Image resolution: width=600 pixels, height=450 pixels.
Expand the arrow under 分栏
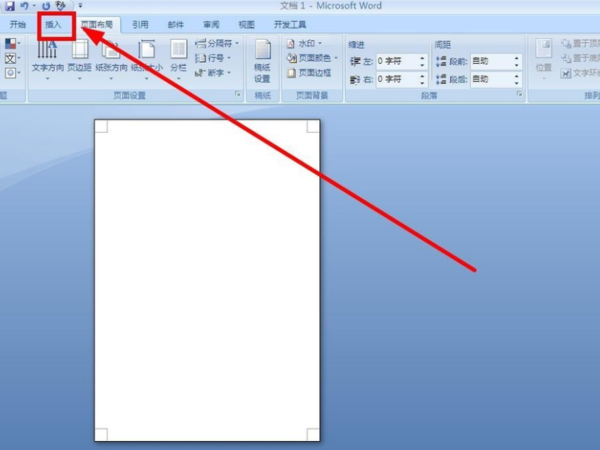point(178,79)
